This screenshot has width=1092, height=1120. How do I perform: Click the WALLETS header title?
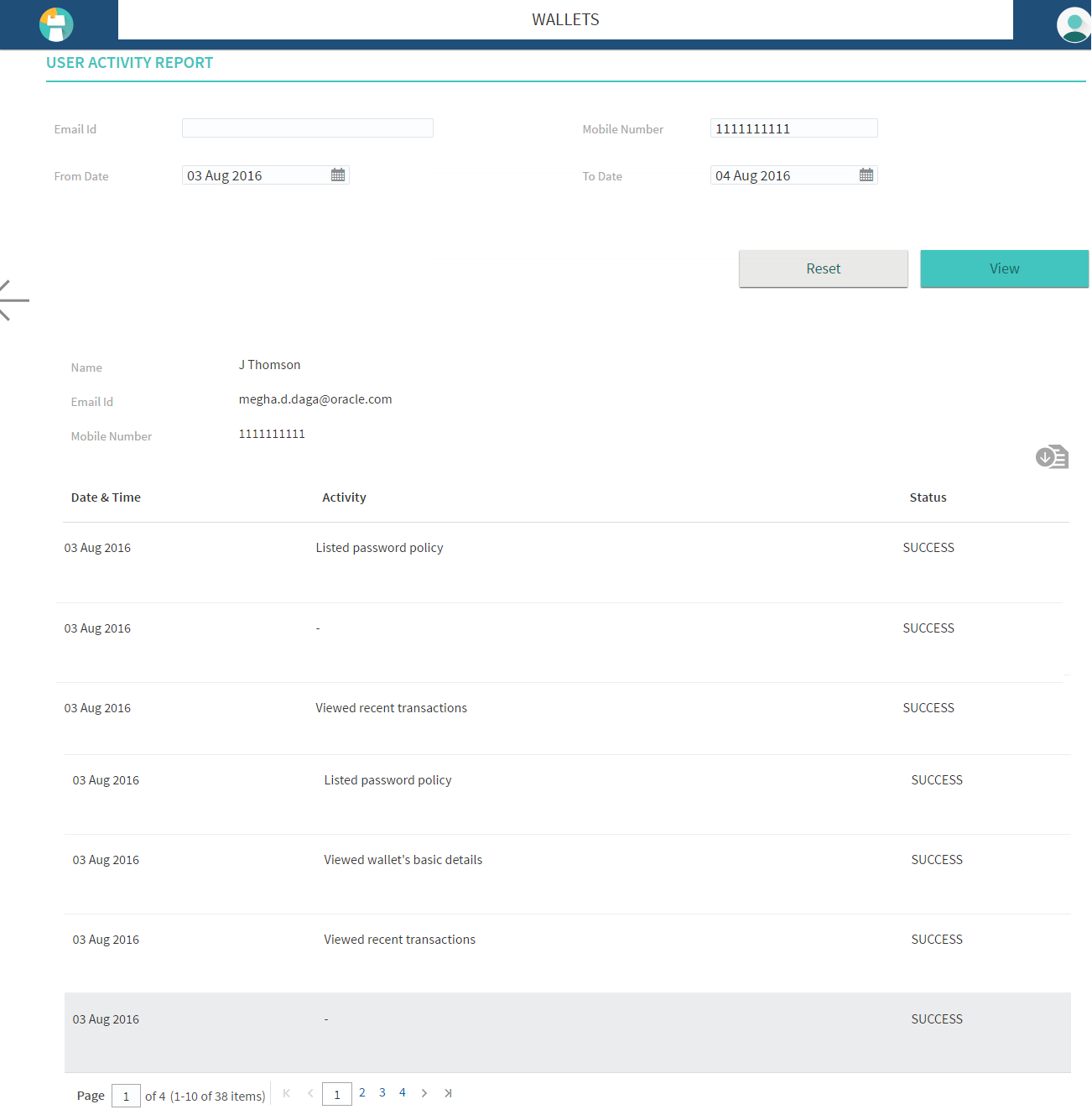[x=565, y=19]
